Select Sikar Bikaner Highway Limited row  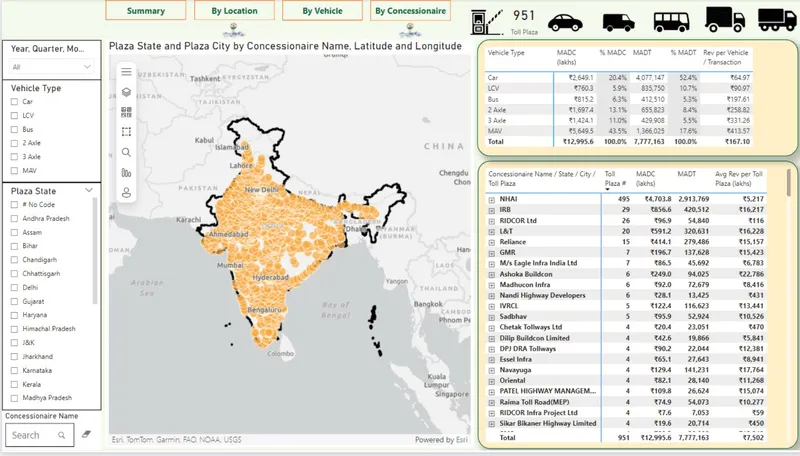[547, 423]
